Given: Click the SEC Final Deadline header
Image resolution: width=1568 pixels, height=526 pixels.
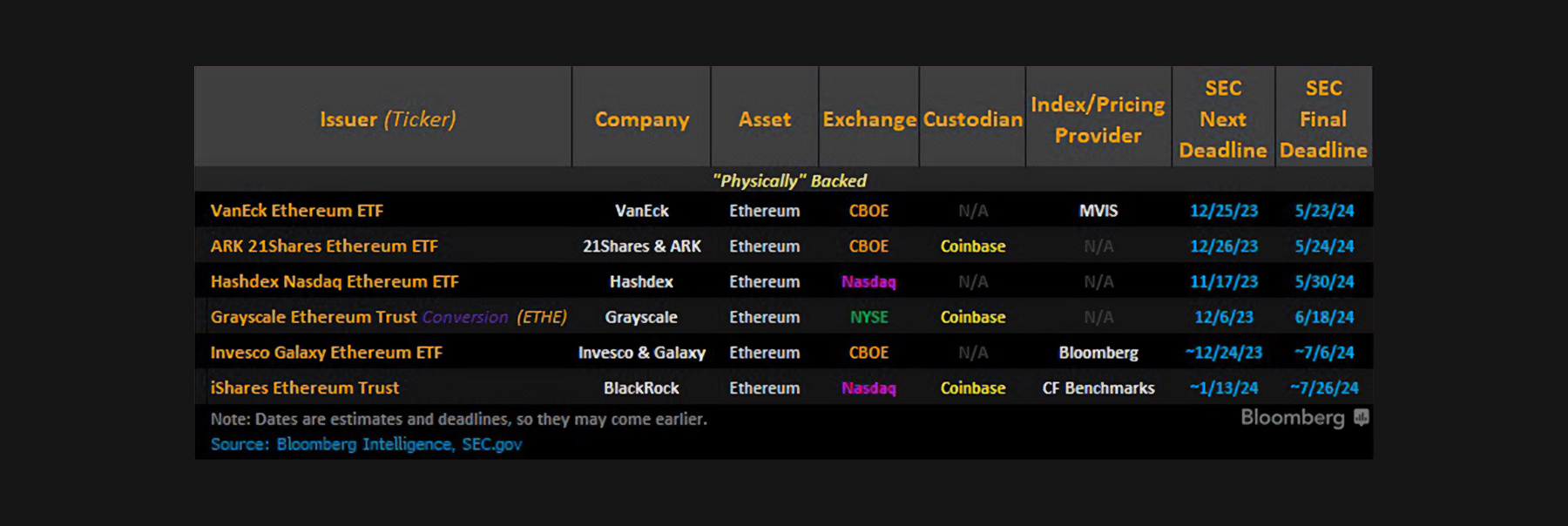Looking at the screenshot, I should click(x=1323, y=119).
